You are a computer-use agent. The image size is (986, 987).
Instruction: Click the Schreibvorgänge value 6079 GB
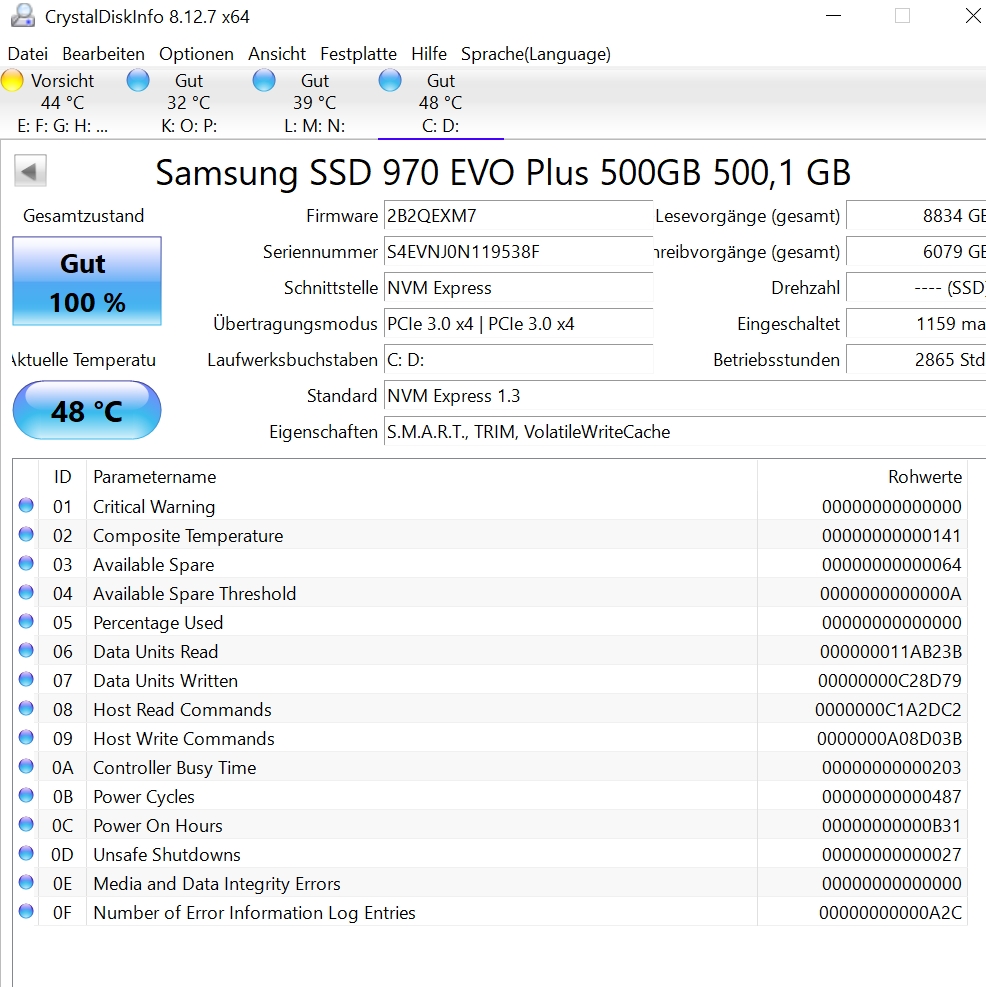tap(916, 252)
